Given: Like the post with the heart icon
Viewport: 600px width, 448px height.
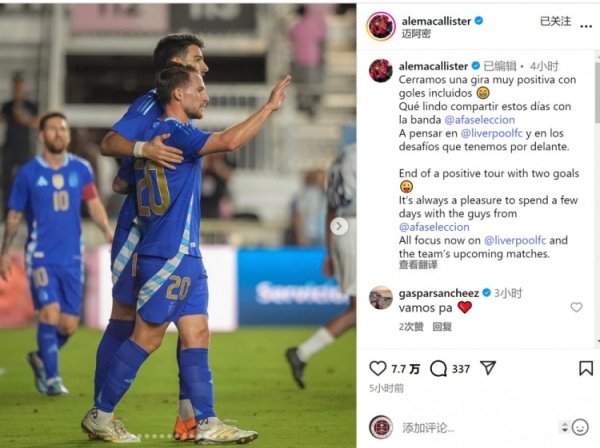Looking at the screenshot, I should coord(377,368).
